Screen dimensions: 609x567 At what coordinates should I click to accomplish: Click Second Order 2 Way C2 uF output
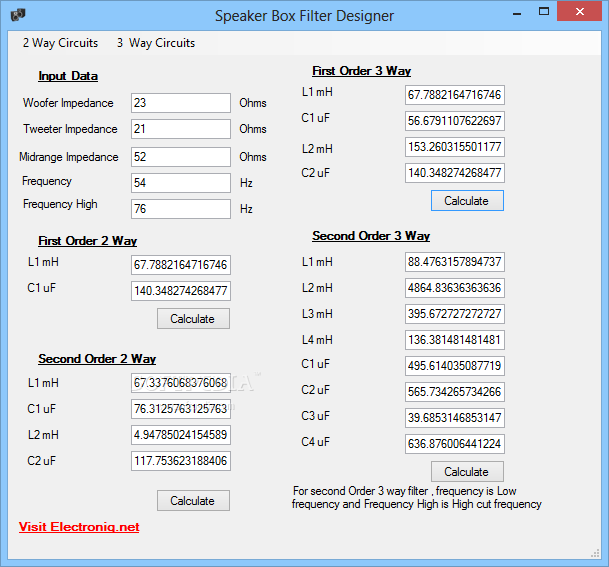tap(181, 461)
